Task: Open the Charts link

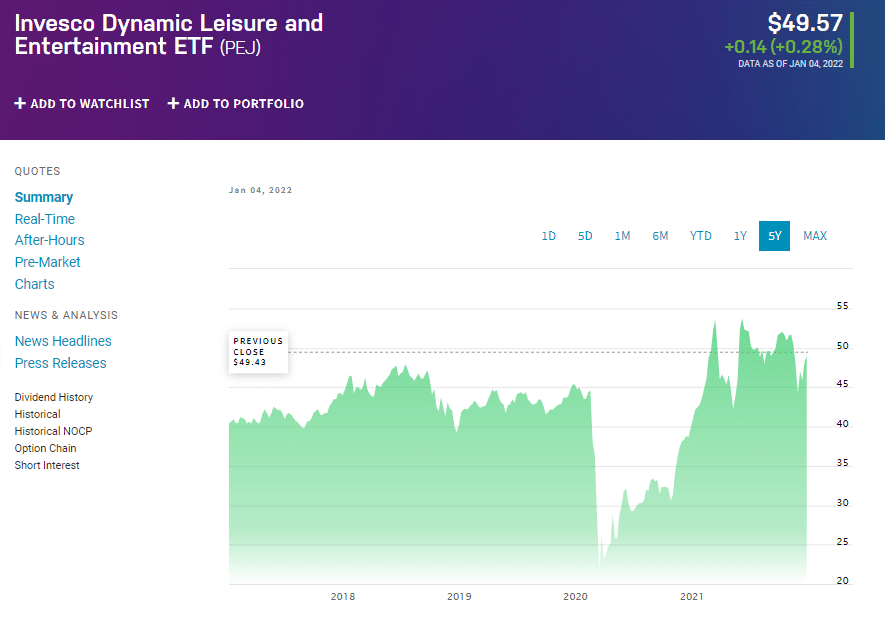Action: point(34,284)
